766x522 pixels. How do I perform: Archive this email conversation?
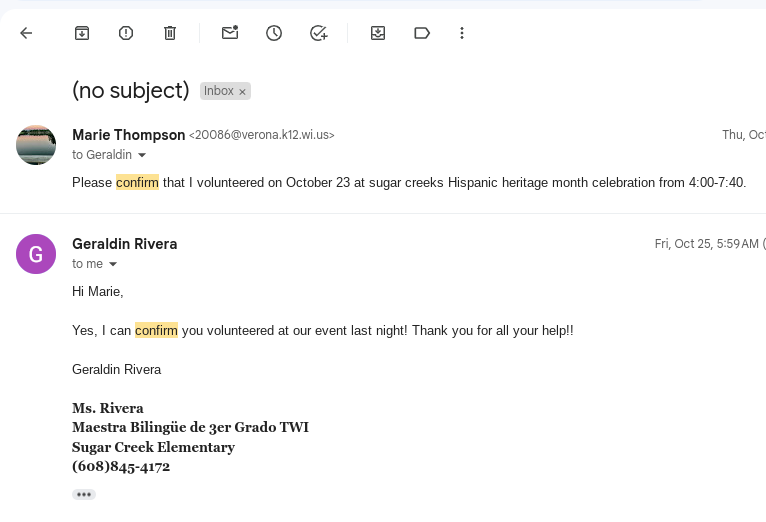coord(82,33)
